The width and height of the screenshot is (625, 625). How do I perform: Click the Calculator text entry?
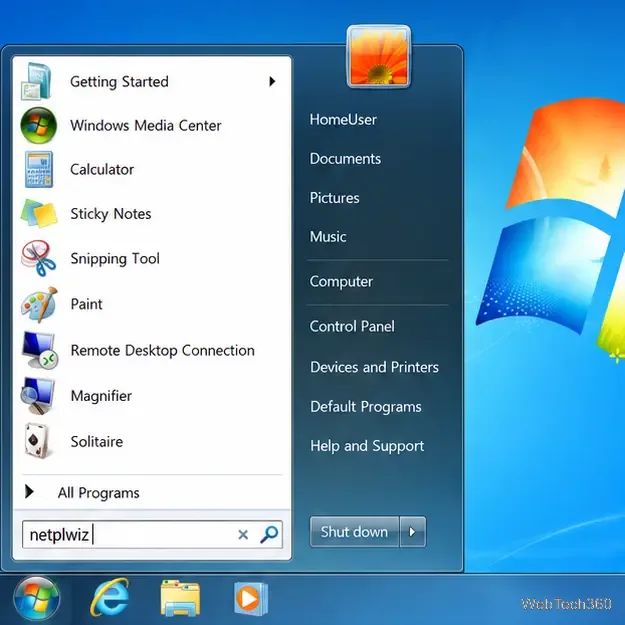coord(102,169)
